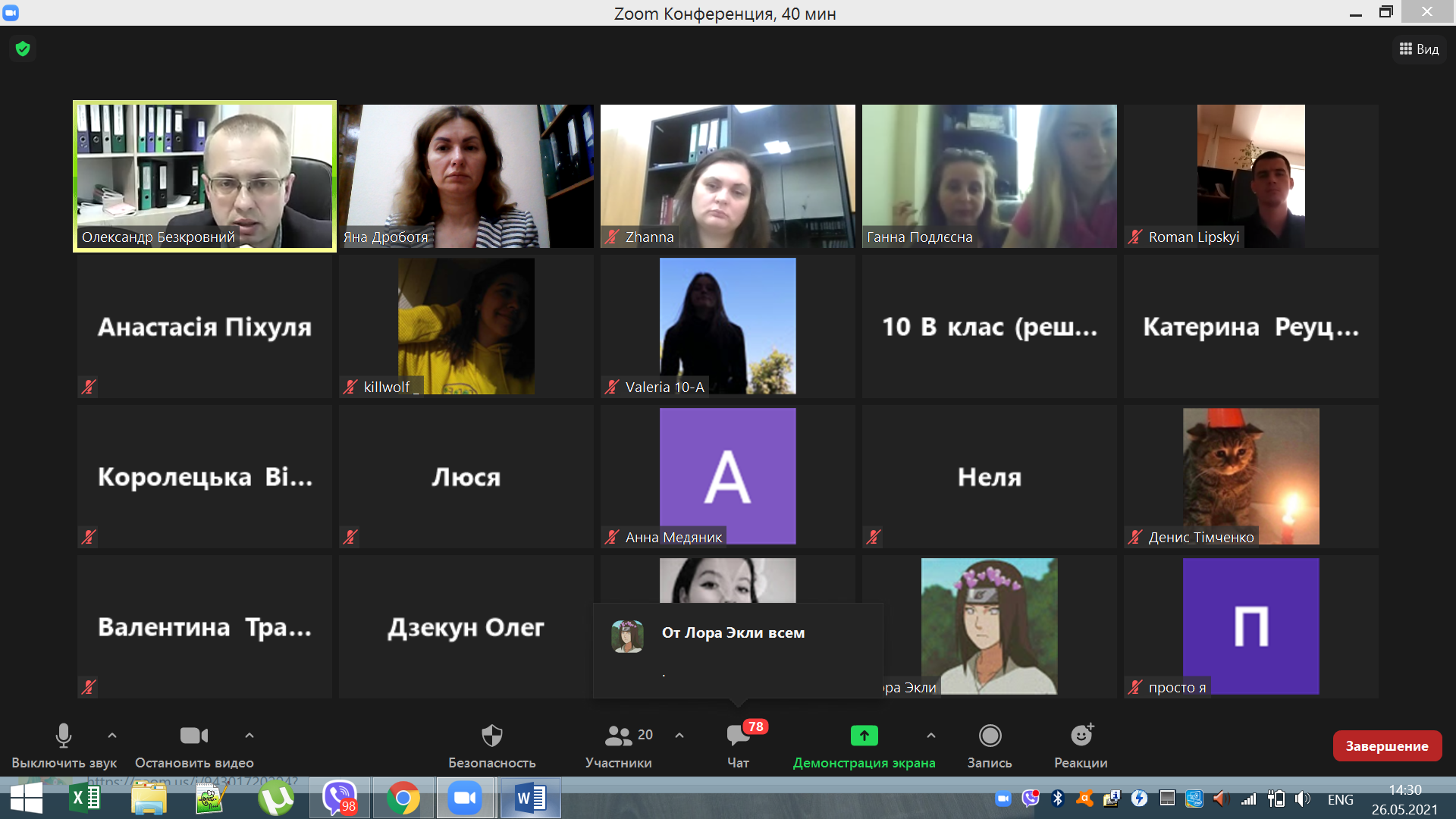Open the Вид view layout menu
This screenshot has height=819, width=1456.
pos(1419,49)
